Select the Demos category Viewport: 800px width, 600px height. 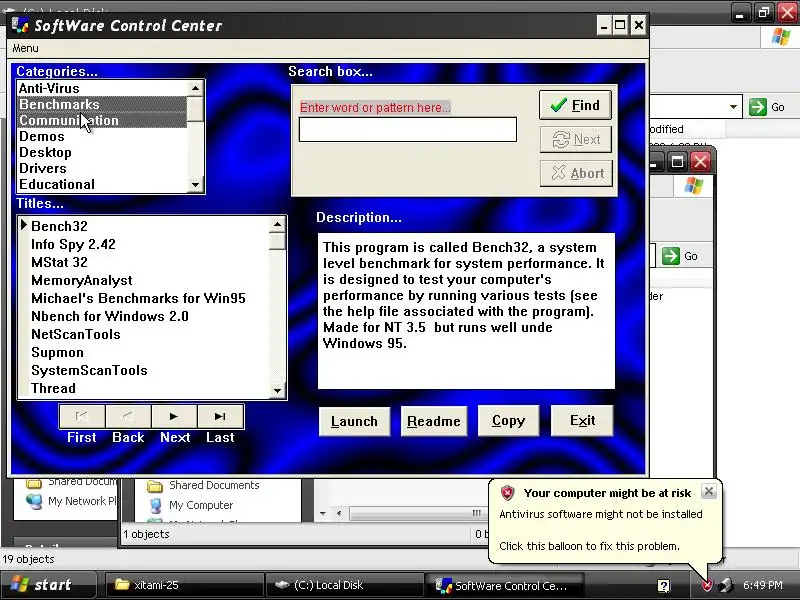[x=102, y=136]
